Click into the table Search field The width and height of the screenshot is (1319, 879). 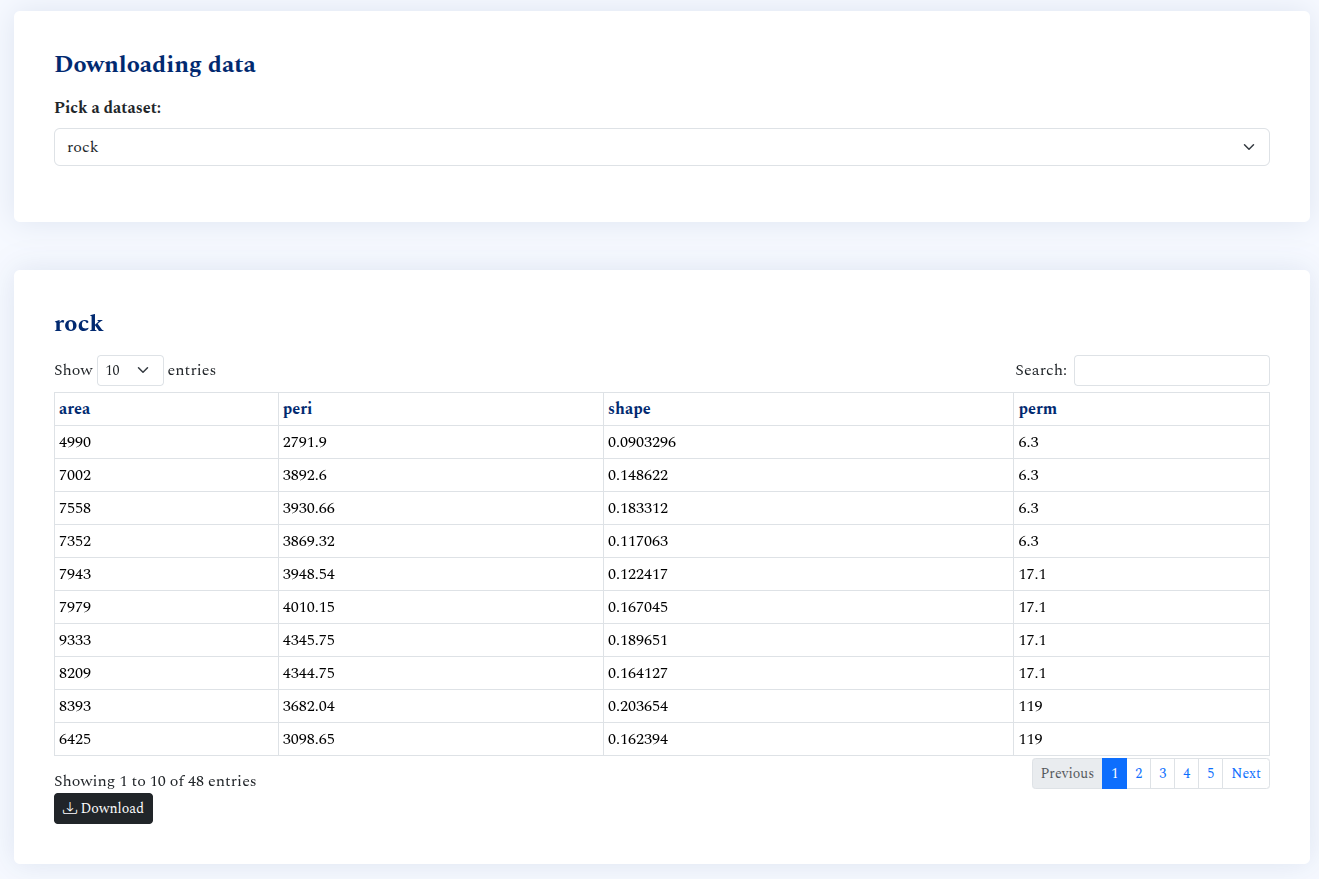[x=1171, y=370]
